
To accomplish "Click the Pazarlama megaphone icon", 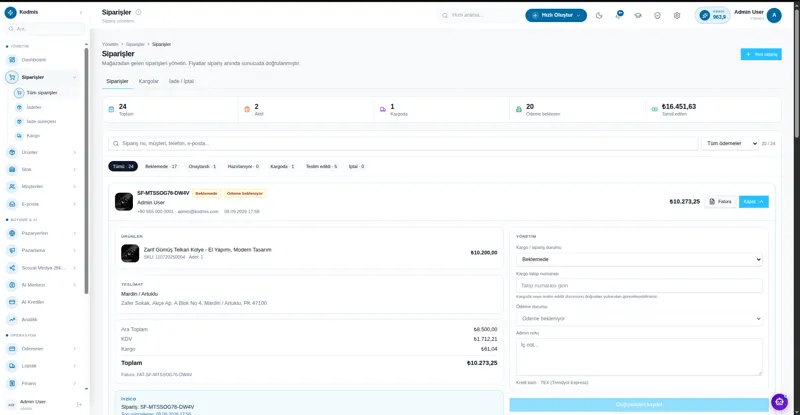I will [x=12, y=251].
